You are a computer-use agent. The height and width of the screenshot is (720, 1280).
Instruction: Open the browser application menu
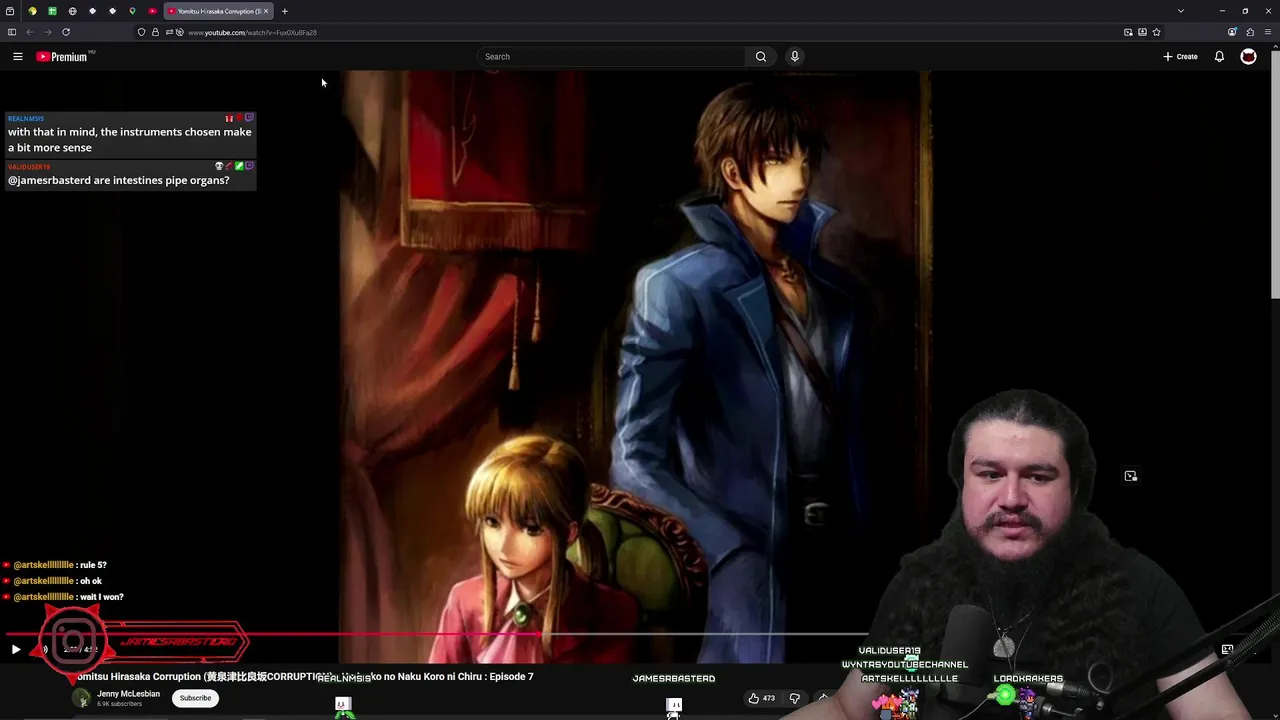[x=1268, y=32]
